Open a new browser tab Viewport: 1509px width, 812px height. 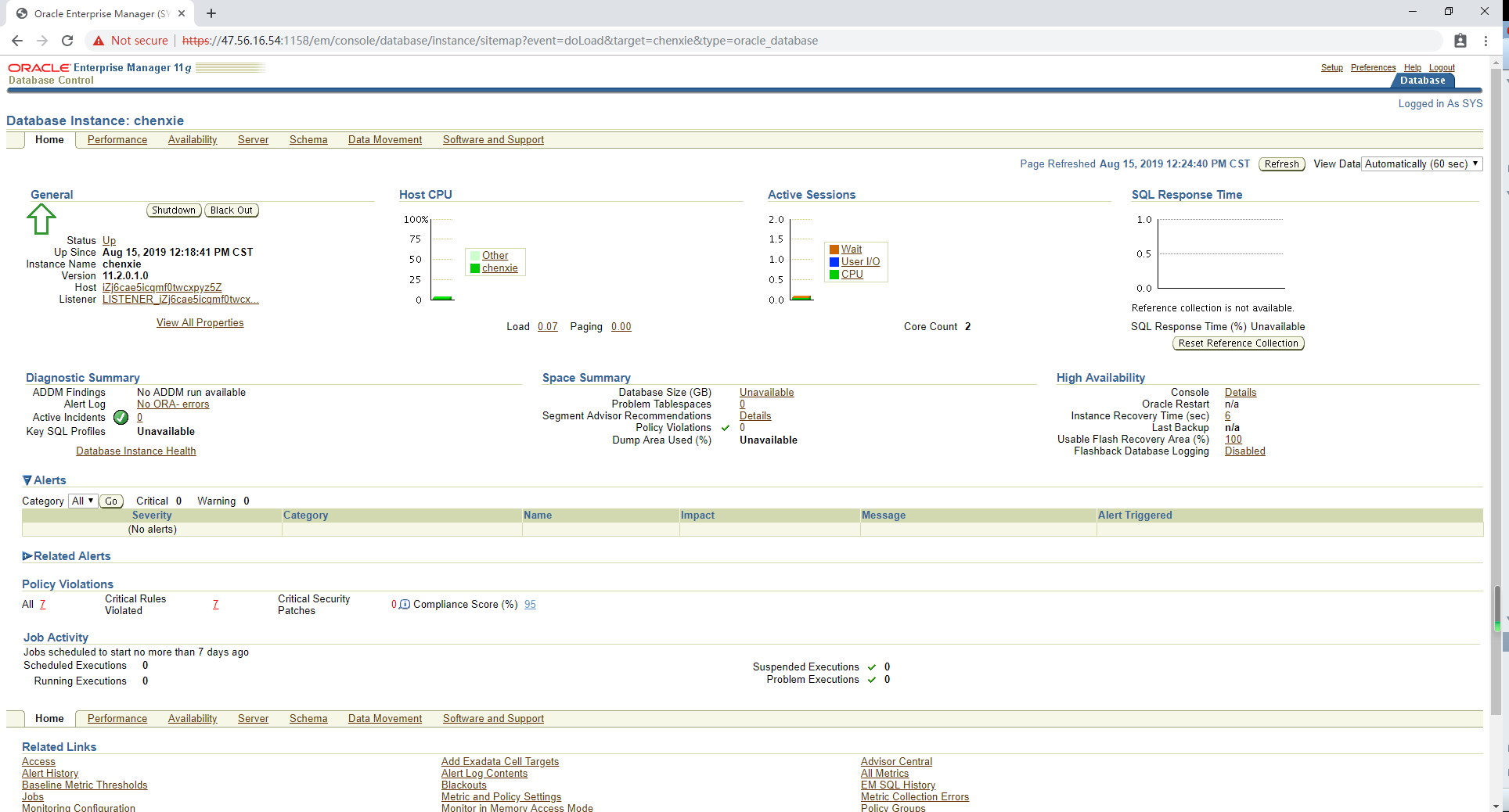point(211,13)
